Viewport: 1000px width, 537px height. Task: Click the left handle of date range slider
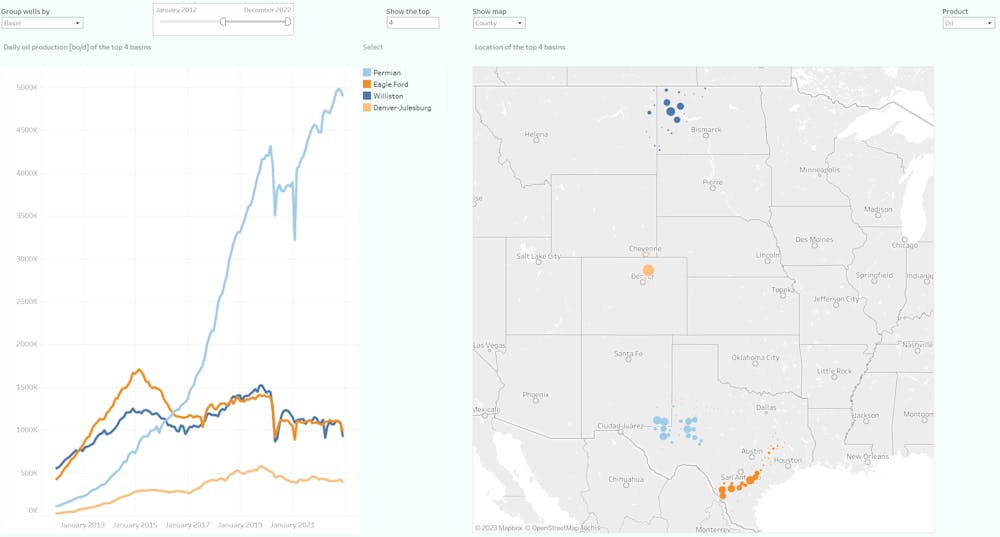click(x=223, y=21)
